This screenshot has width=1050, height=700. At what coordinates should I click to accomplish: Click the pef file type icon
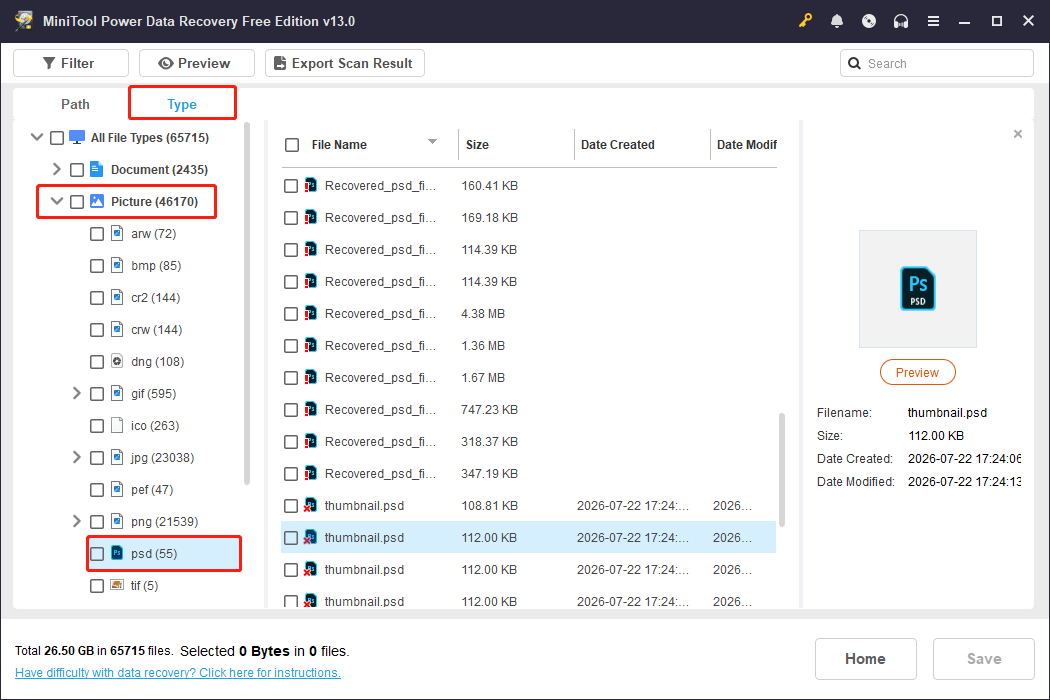(117, 490)
